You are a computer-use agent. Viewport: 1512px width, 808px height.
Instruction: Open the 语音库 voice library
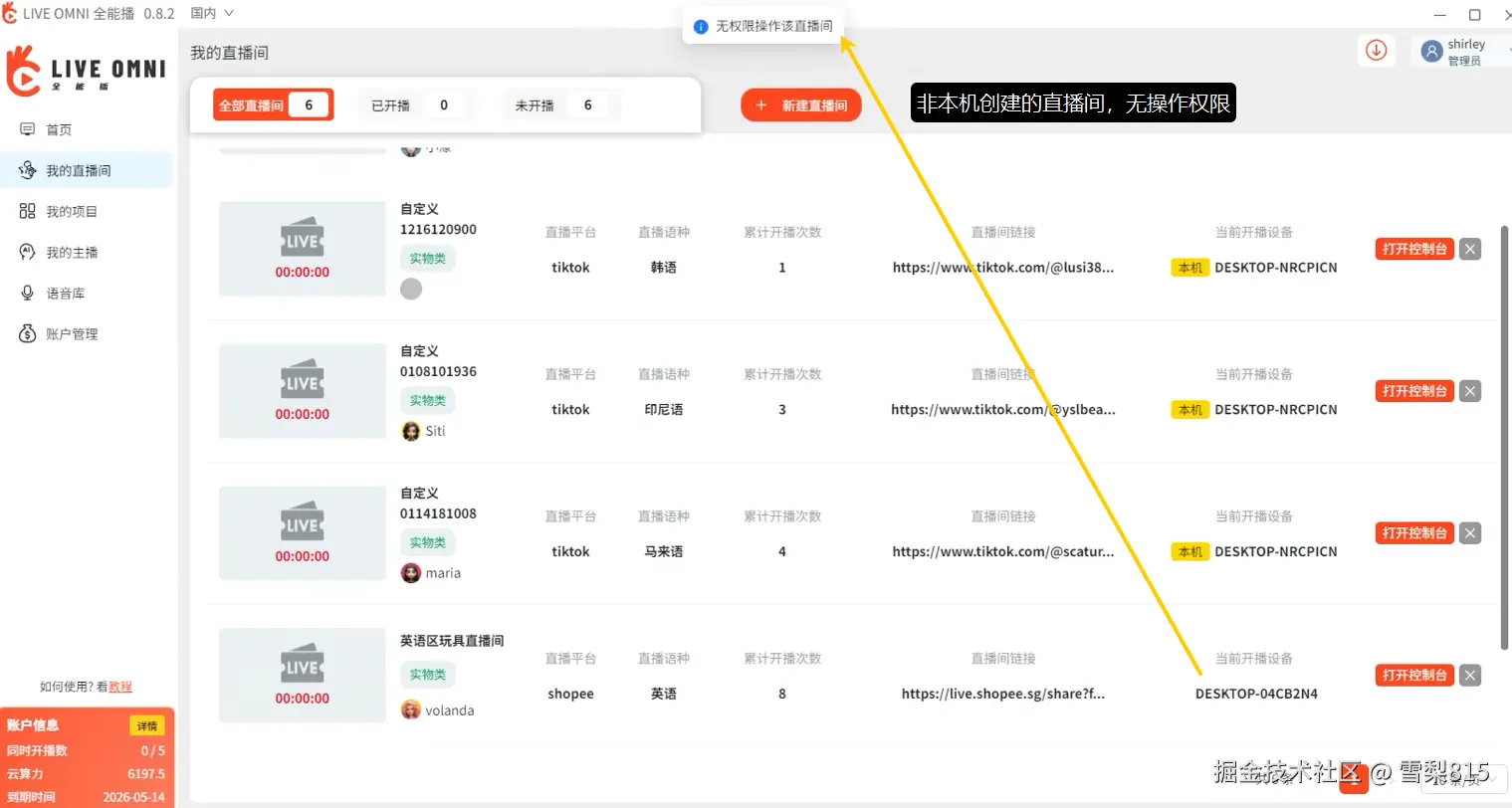click(66, 293)
